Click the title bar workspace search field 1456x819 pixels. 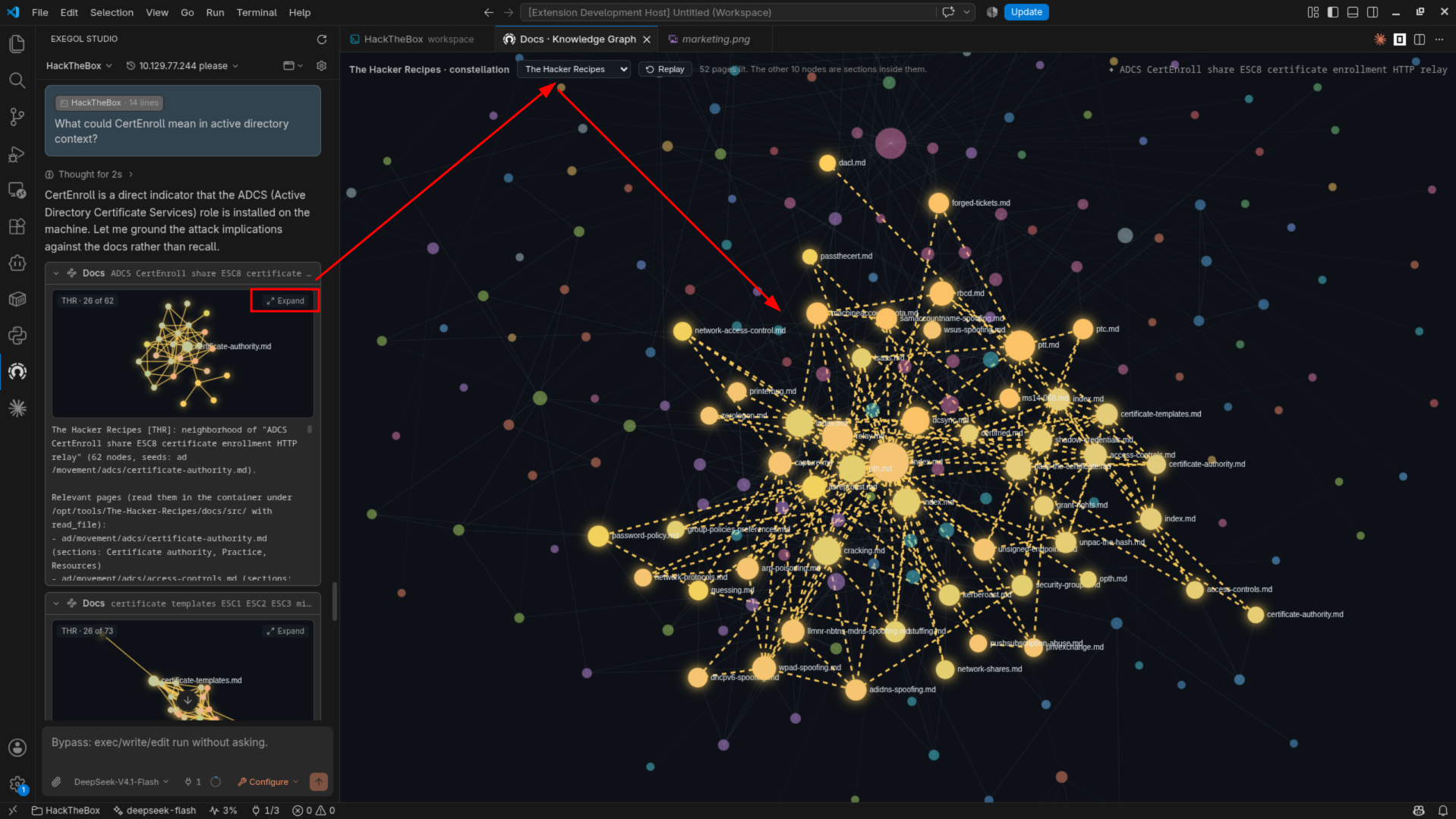click(x=726, y=12)
